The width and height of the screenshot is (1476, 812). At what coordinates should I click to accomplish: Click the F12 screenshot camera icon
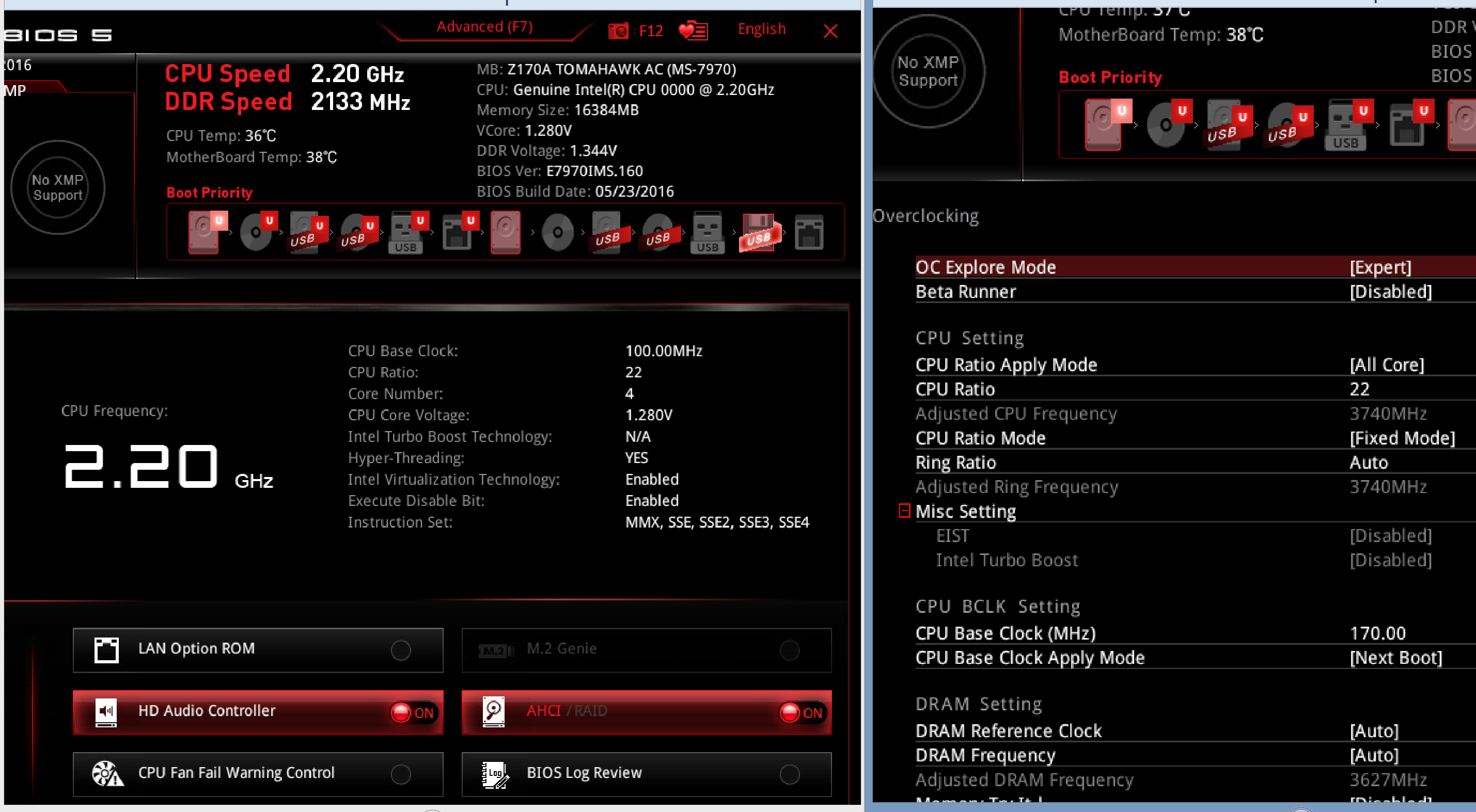[x=618, y=30]
